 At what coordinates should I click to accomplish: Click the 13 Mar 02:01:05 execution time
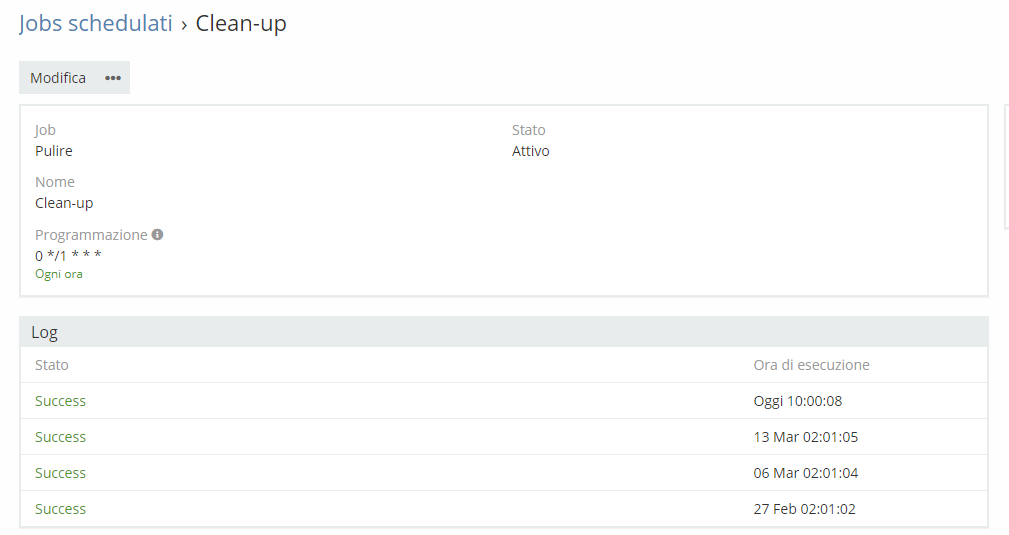pyautogui.click(x=804, y=437)
